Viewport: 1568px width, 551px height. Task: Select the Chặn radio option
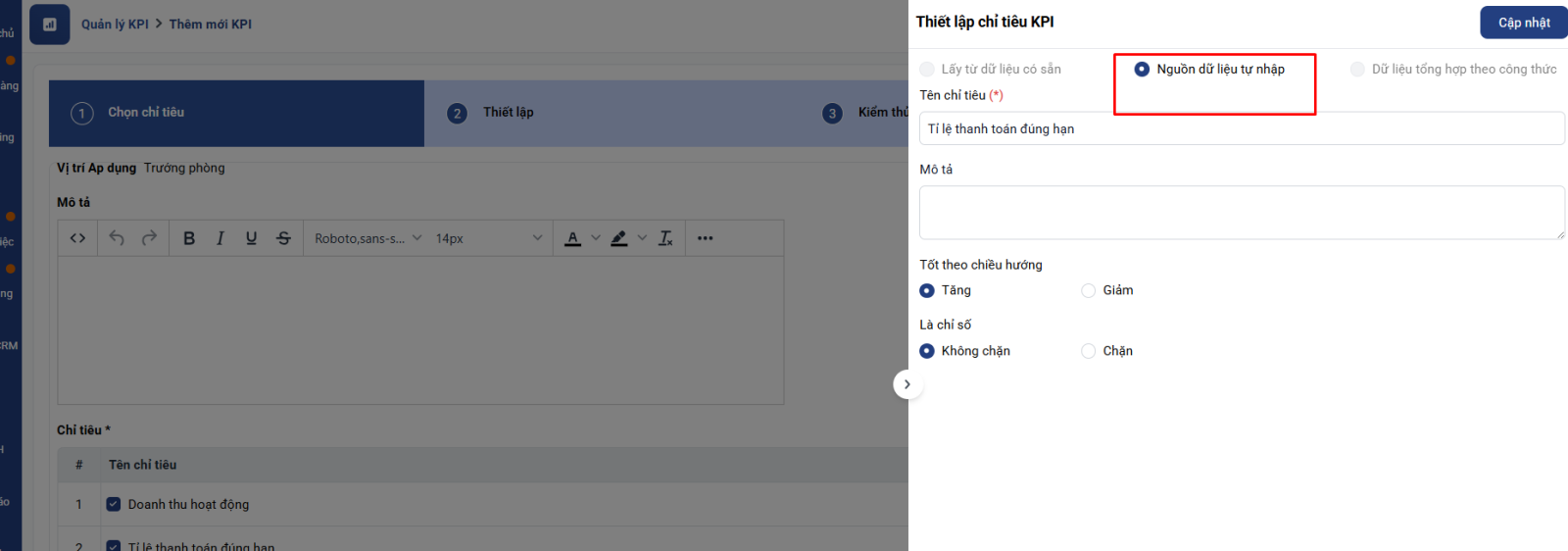(x=1088, y=351)
